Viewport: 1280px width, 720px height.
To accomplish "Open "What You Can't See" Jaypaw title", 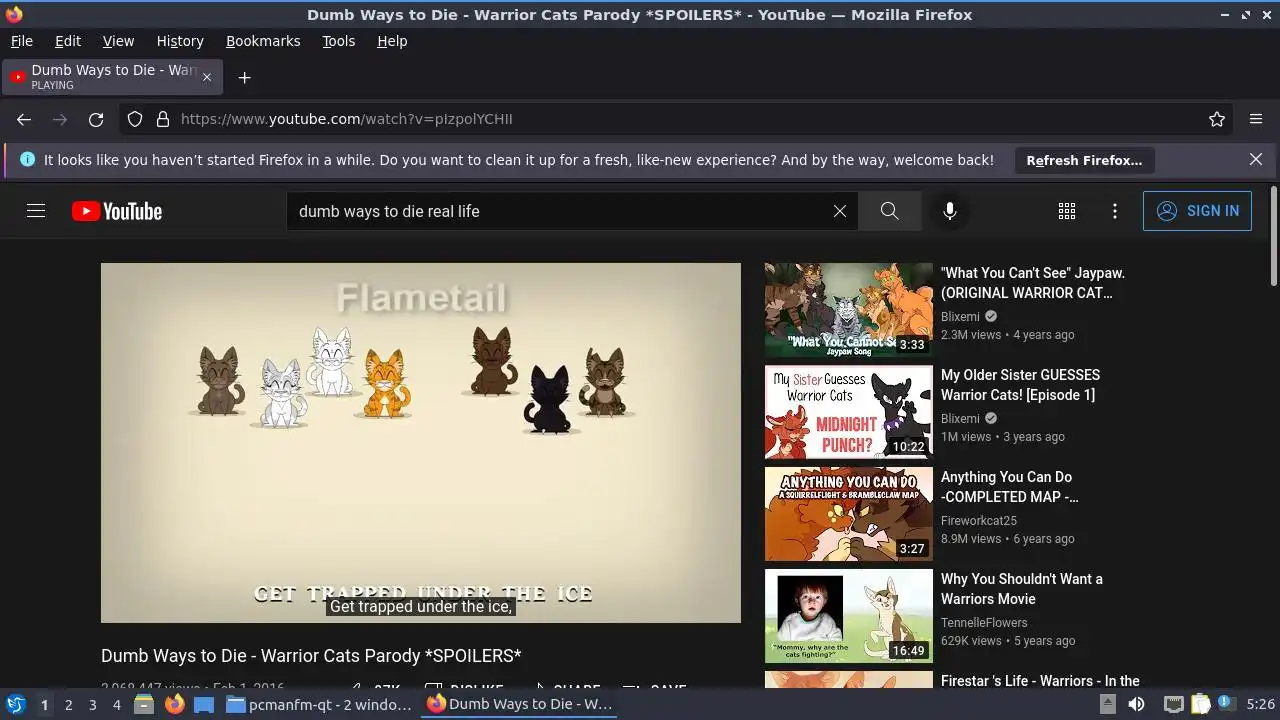I will point(1033,283).
